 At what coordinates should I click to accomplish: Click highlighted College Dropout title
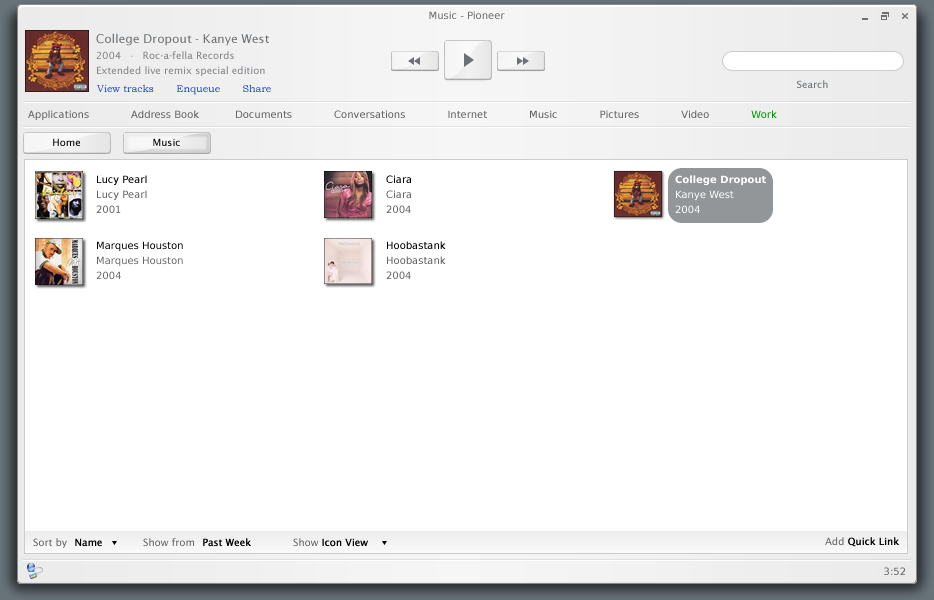720,179
